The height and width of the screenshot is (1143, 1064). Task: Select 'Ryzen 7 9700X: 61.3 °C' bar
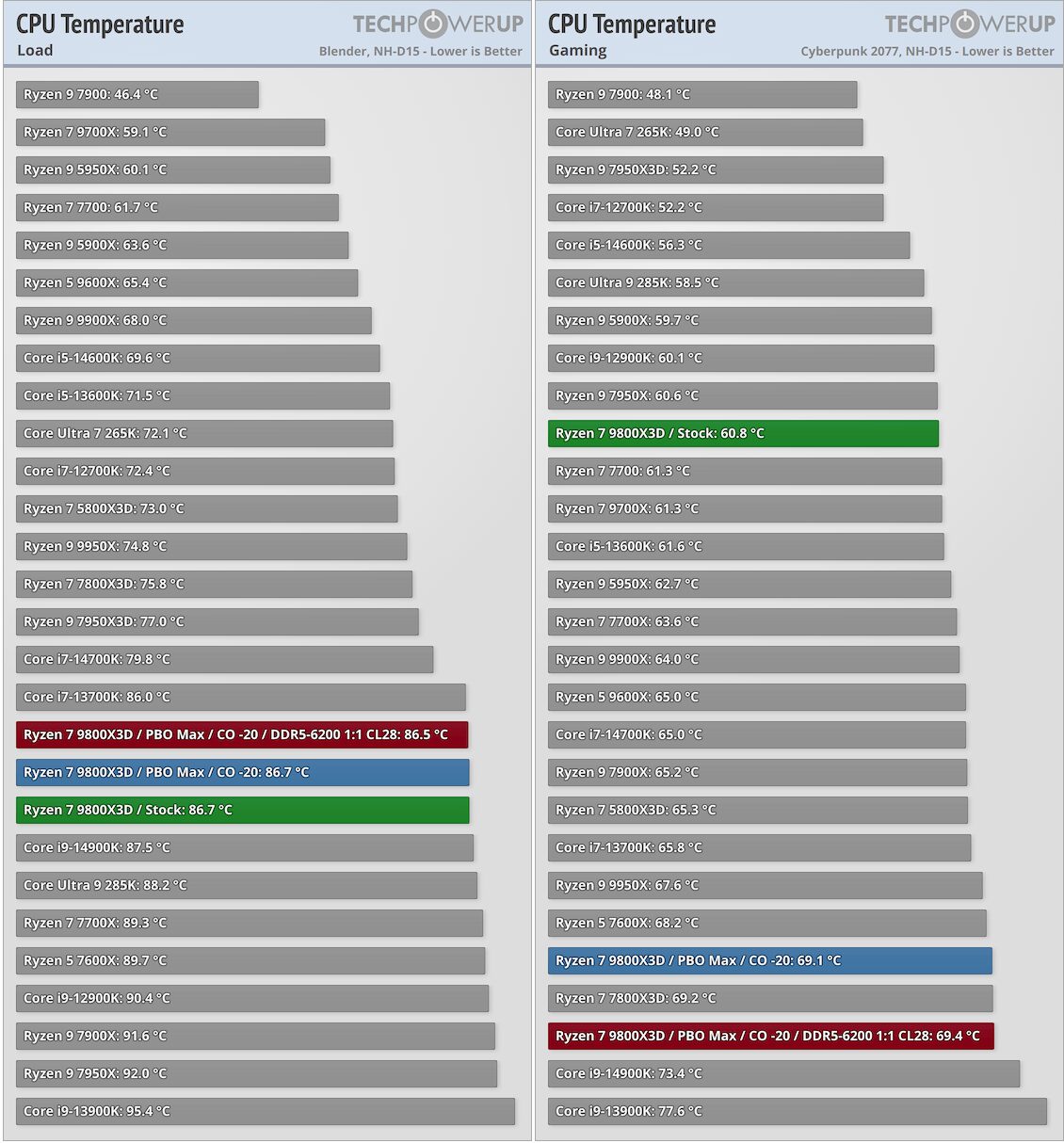(x=745, y=508)
